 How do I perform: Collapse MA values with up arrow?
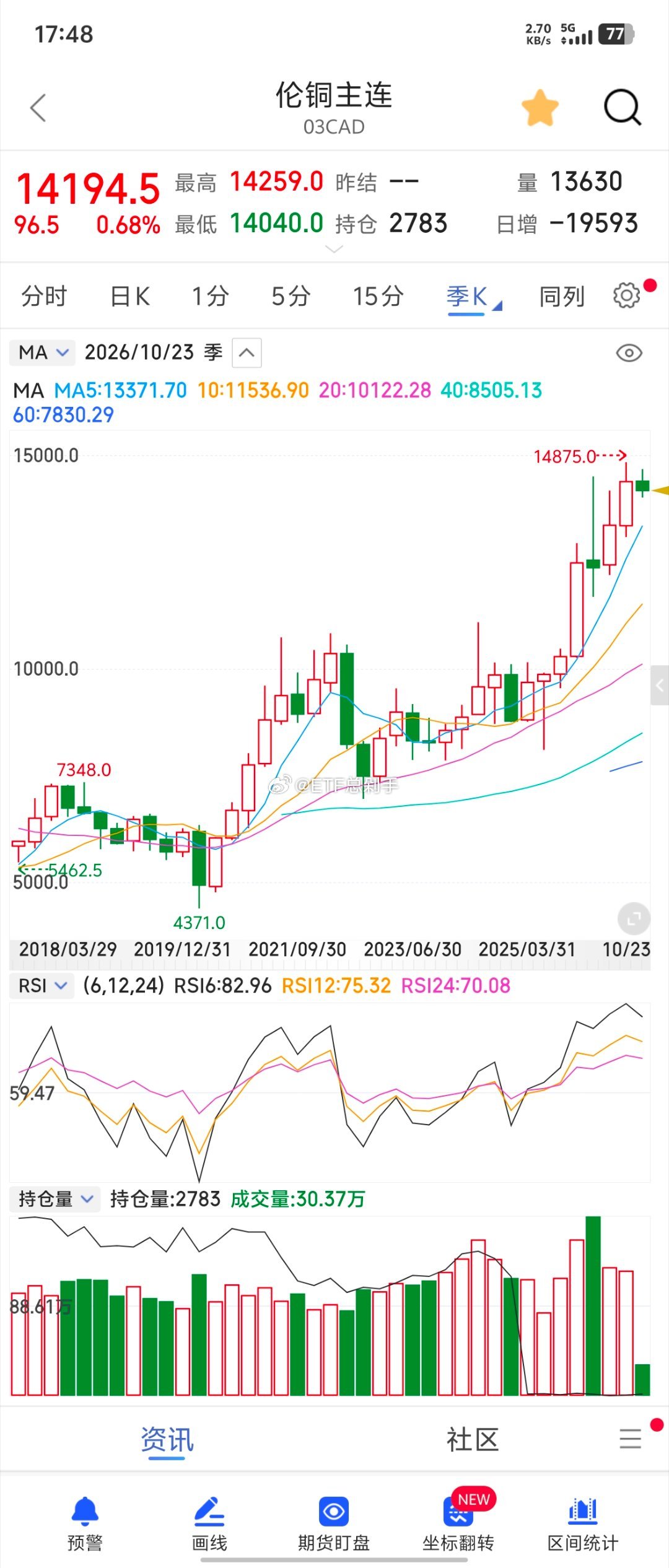[247, 353]
